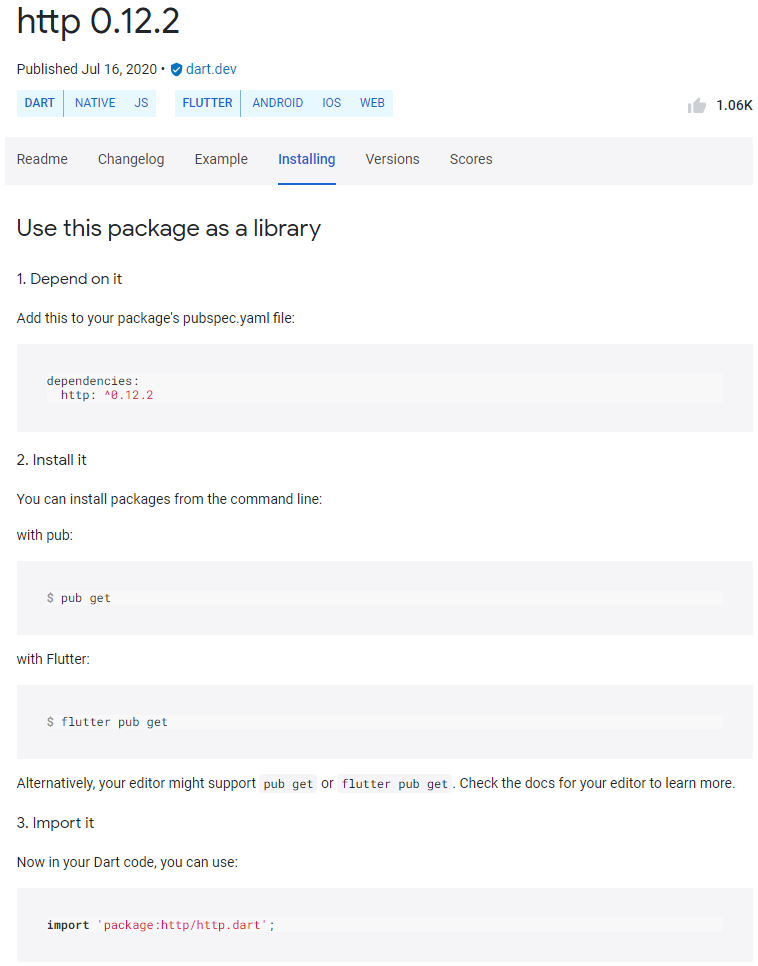
Task: Click the 'with Flutter:' label
Action: (x=53, y=659)
